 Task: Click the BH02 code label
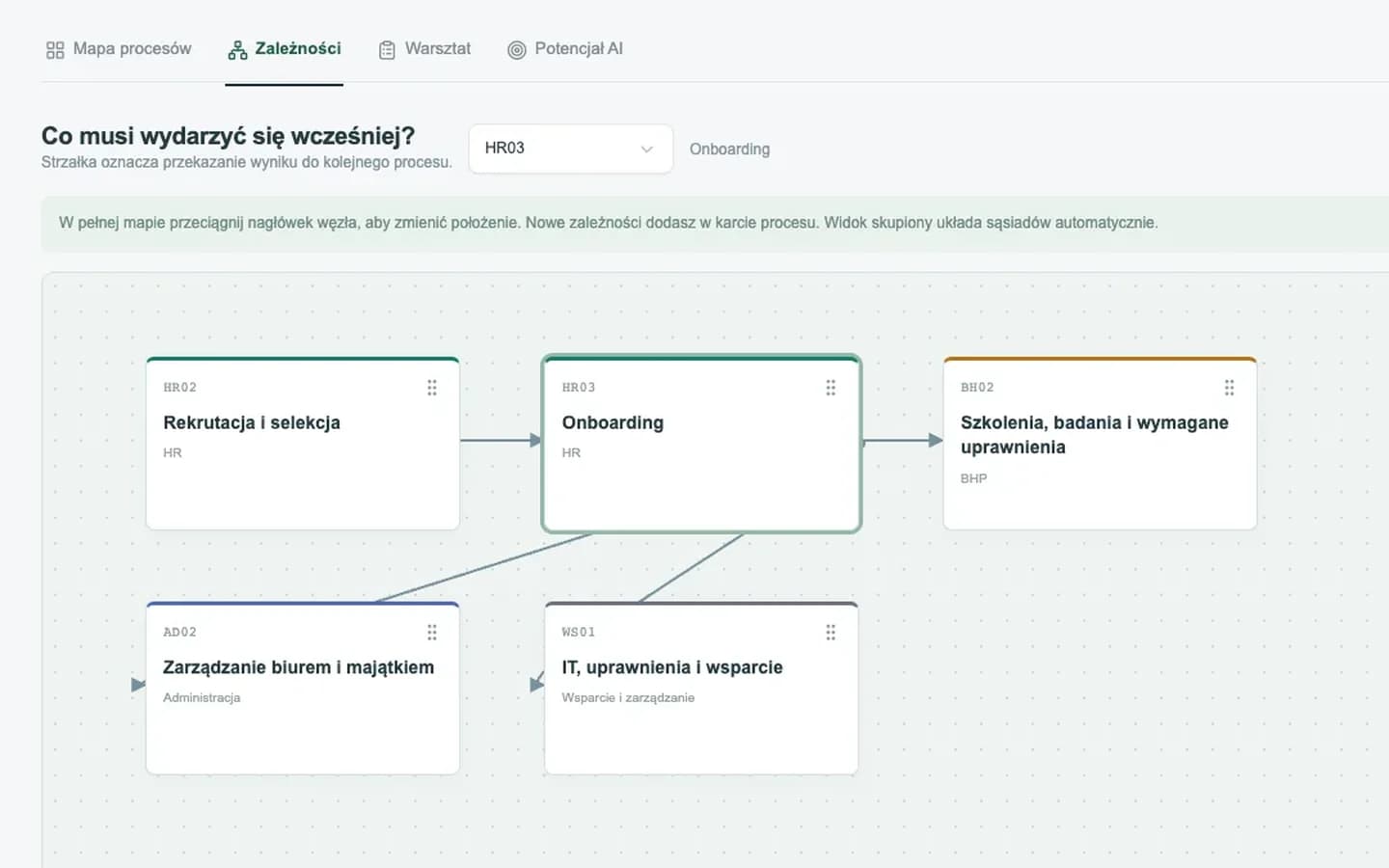pos(977,388)
